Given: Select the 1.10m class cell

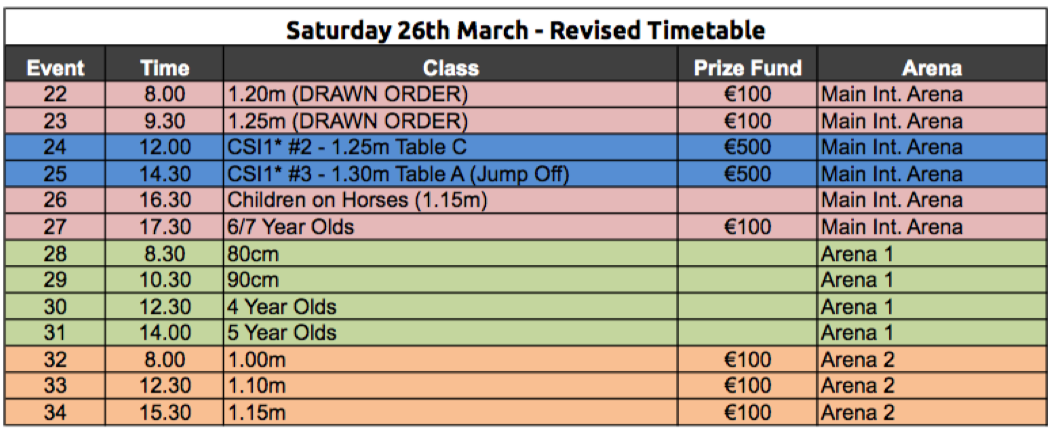Looking at the screenshot, I should tap(451, 386).
